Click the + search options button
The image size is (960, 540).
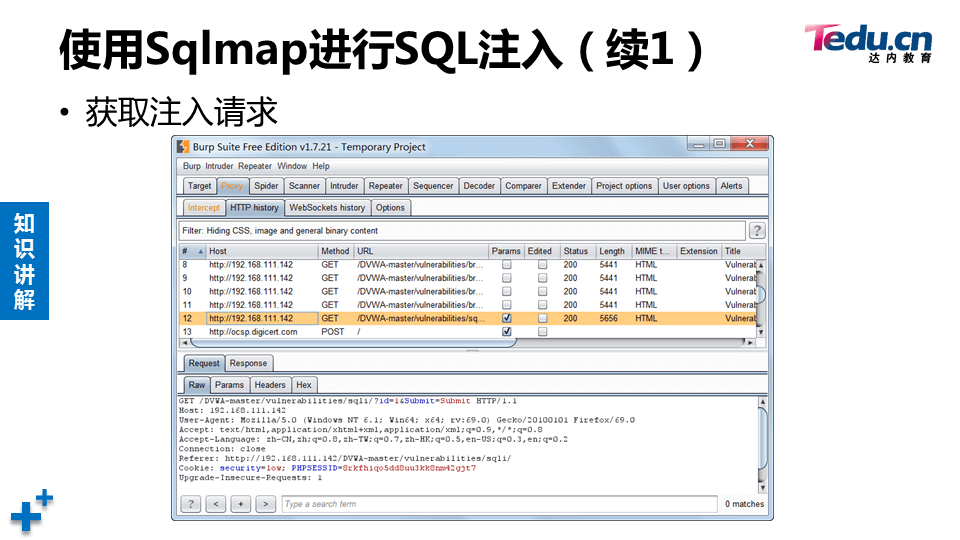[241, 504]
